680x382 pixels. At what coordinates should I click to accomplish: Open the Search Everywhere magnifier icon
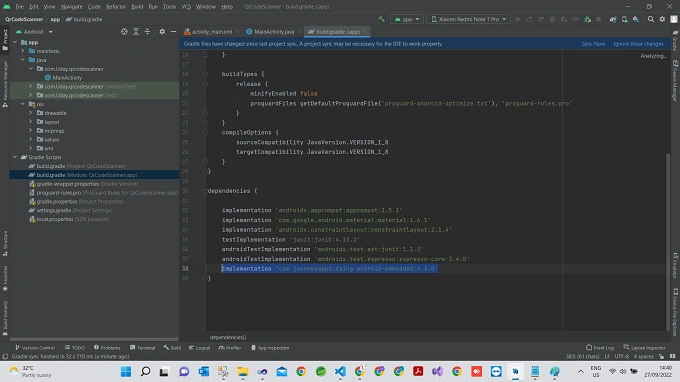click(651, 19)
